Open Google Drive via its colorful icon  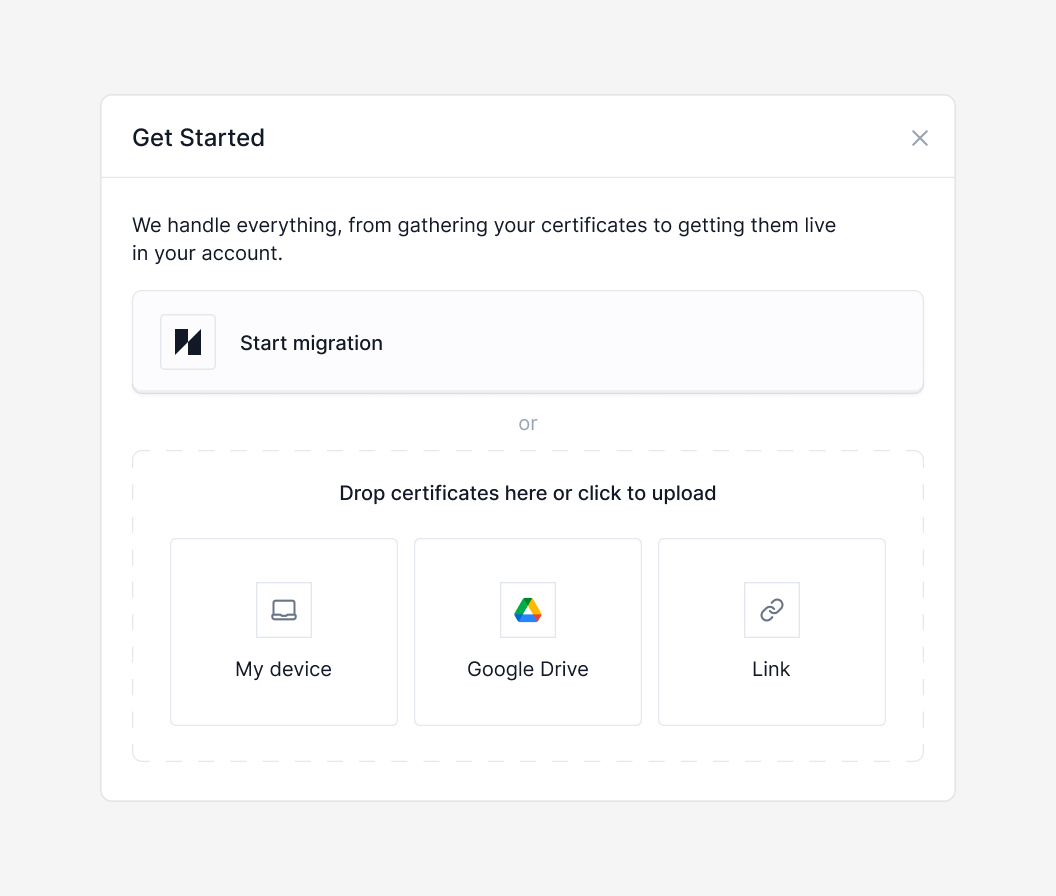tap(527, 610)
